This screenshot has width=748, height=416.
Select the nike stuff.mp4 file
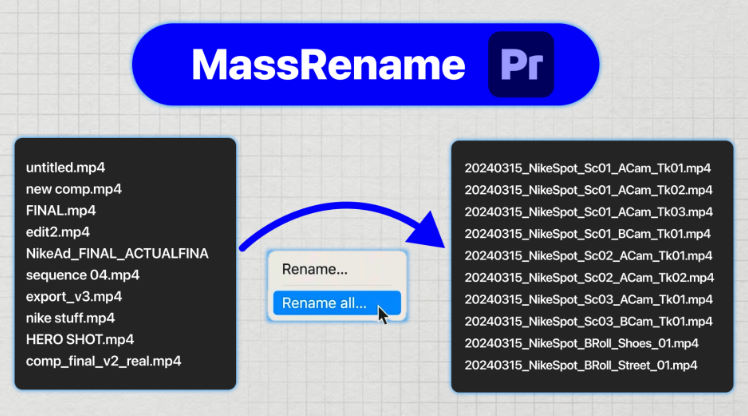(70, 318)
